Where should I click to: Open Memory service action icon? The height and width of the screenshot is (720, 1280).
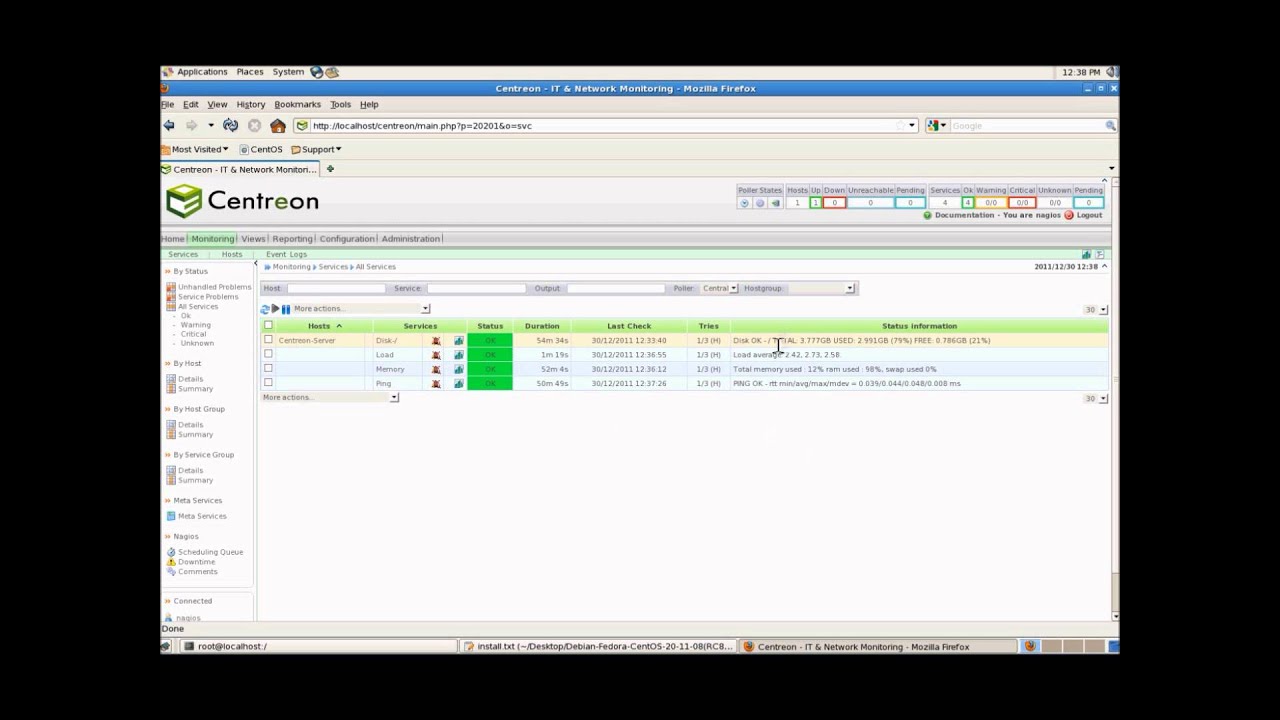436,369
